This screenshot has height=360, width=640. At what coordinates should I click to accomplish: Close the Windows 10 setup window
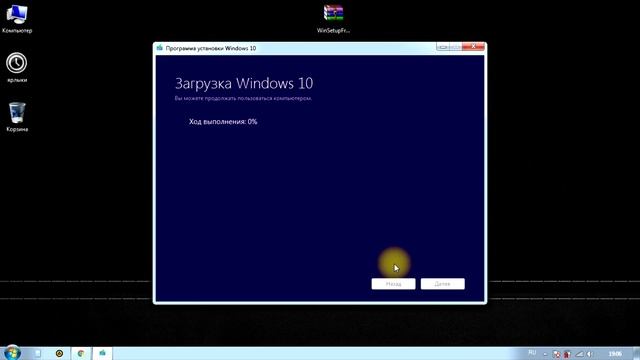(x=473, y=47)
